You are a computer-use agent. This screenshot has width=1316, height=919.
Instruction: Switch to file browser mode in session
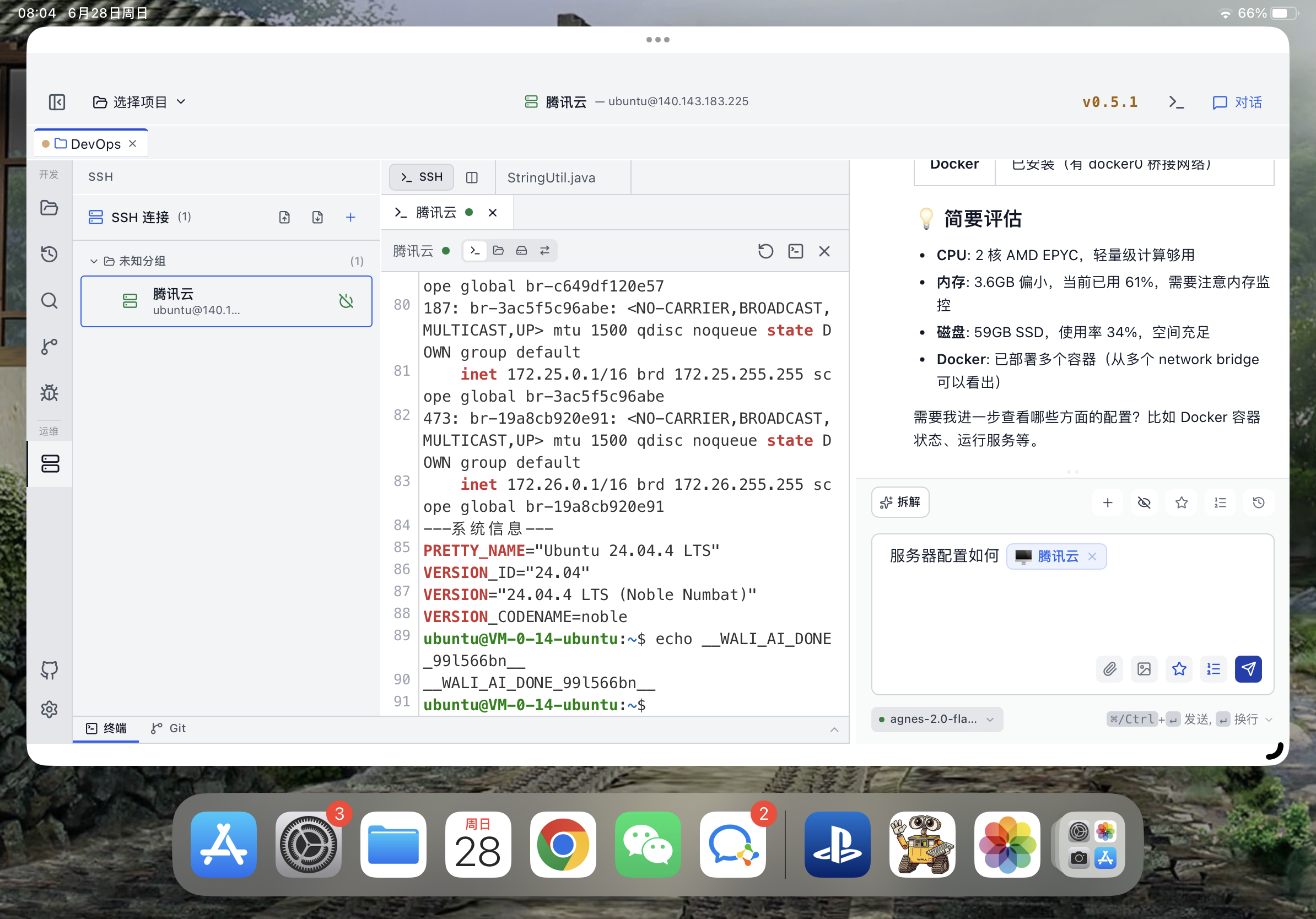tap(498, 250)
